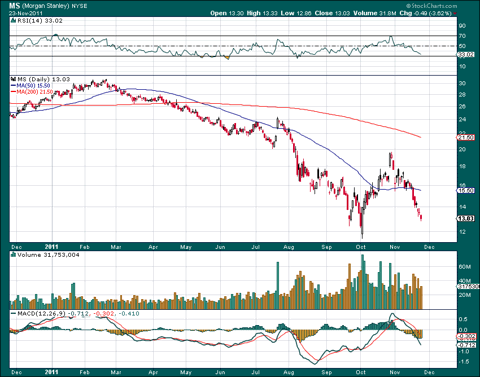Image resolution: width=480 pixels, height=377 pixels.
Task: Click the RSI(14) 33.02 indicator label
Action: click(40, 21)
